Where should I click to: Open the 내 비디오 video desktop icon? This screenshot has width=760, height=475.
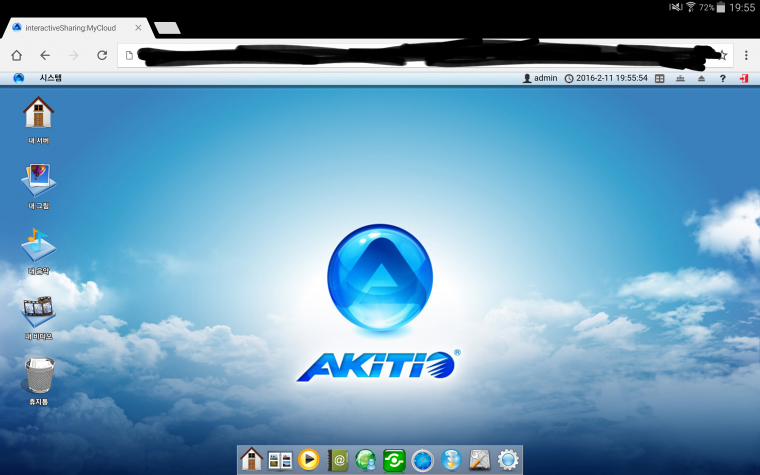(38, 311)
